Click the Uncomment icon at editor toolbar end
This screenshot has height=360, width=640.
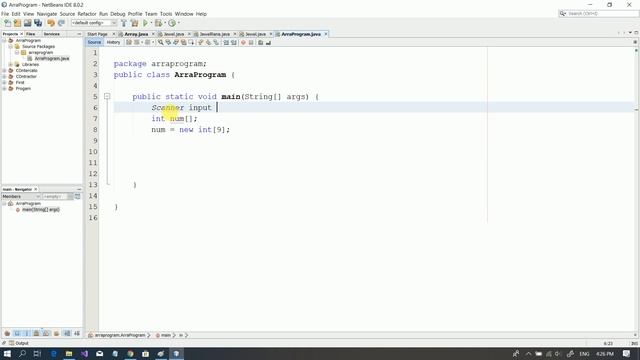point(268,42)
